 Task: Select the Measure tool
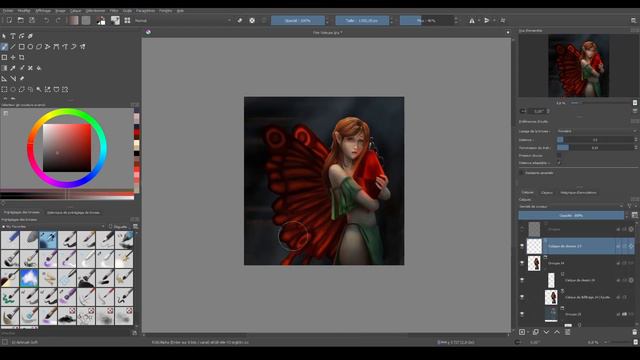(13, 78)
